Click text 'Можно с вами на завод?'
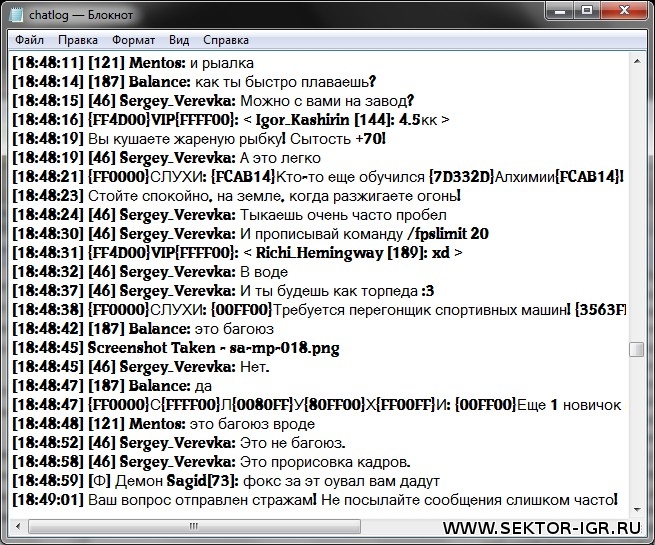Screen dimensions: 655x545 tap(327, 101)
